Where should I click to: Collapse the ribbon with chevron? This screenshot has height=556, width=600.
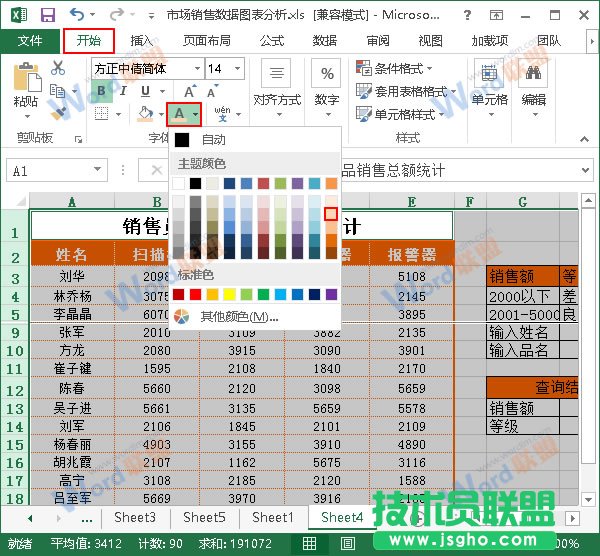[x=584, y=139]
